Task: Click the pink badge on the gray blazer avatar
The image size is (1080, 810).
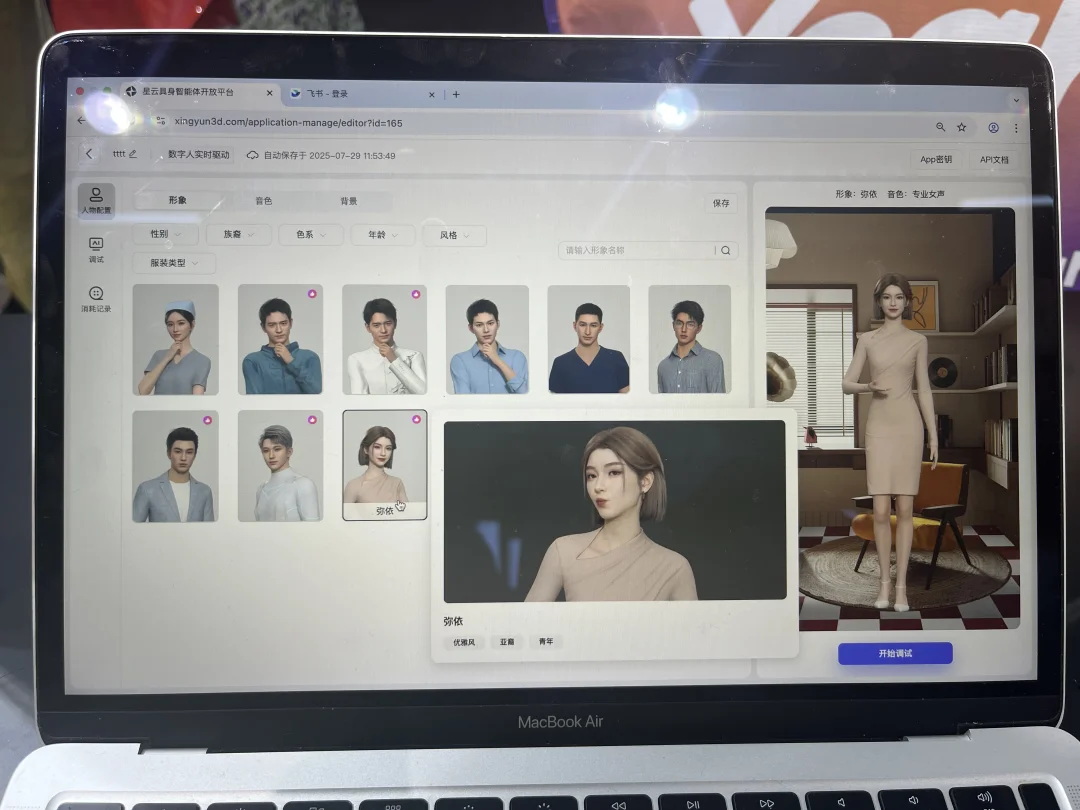Action: (207, 419)
